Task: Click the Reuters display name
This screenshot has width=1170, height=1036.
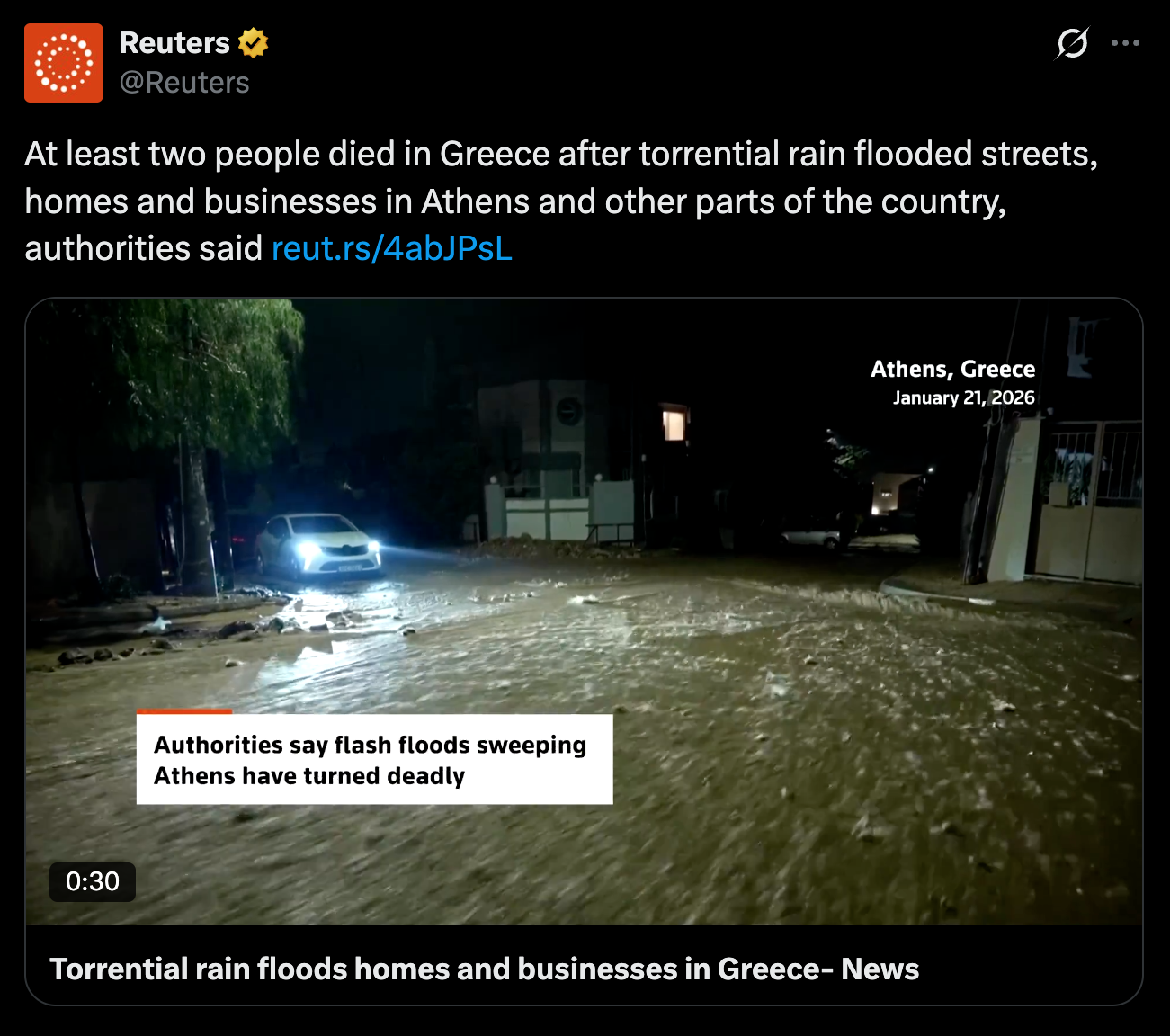Action: pyautogui.click(x=174, y=43)
